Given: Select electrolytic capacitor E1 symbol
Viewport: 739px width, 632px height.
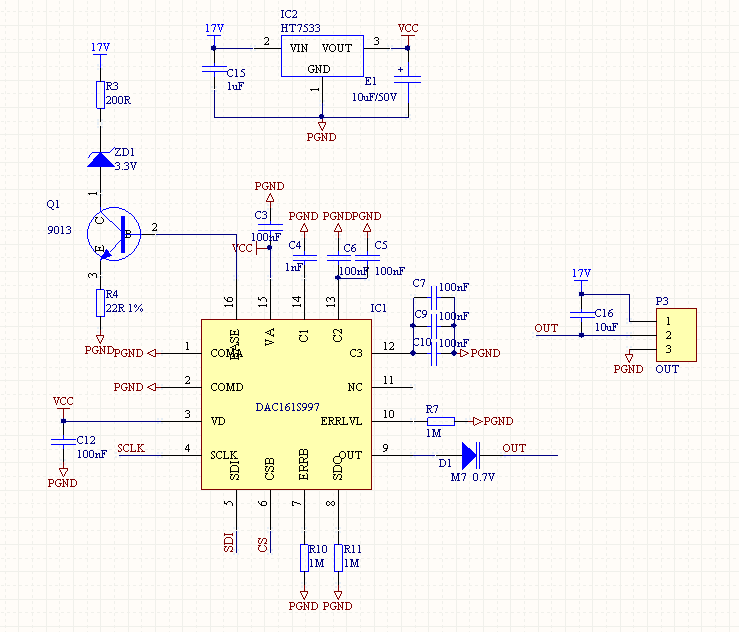Looking at the screenshot, I should (x=408, y=78).
